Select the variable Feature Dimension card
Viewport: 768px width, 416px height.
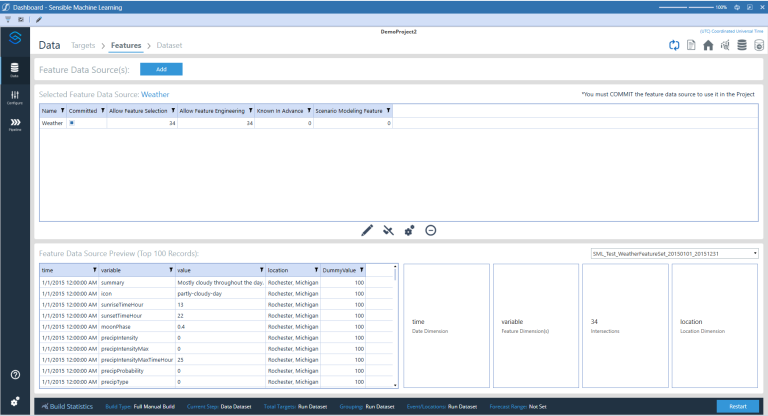tap(536, 326)
